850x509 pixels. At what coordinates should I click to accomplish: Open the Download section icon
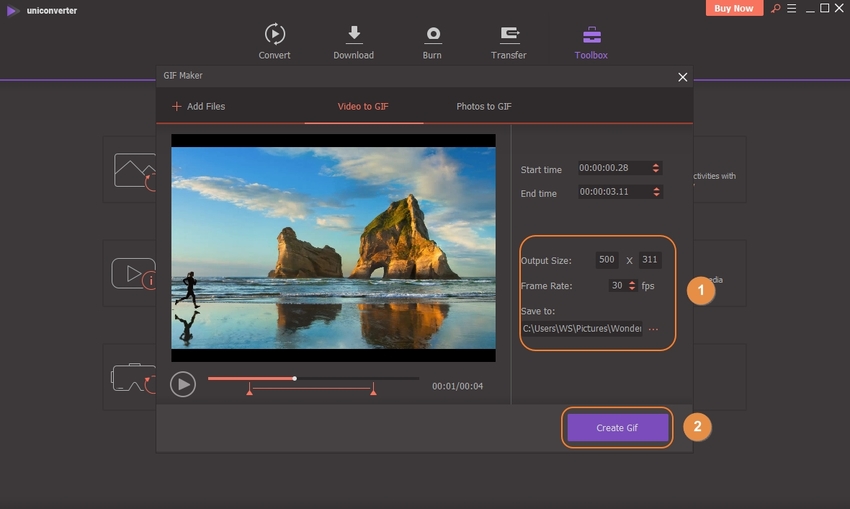(353, 35)
